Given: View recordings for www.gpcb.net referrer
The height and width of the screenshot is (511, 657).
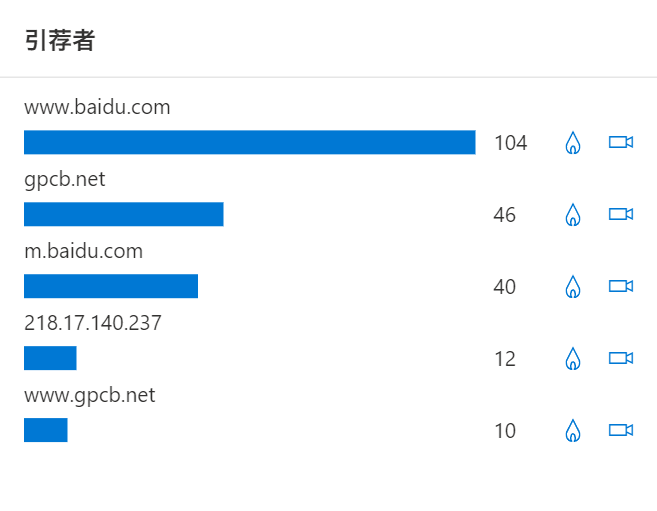Looking at the screenshot, I should click(x=621, y=430).
